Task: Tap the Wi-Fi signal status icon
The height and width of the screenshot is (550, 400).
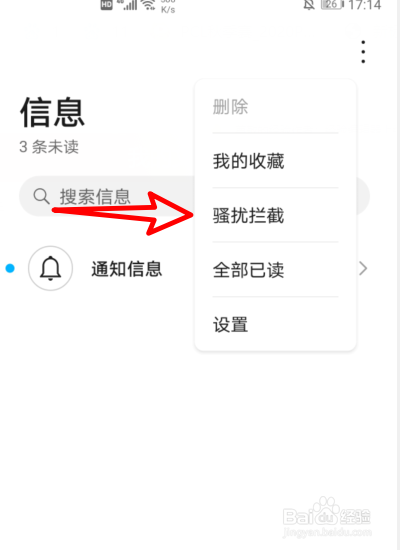Action: (x=148, y=5)
